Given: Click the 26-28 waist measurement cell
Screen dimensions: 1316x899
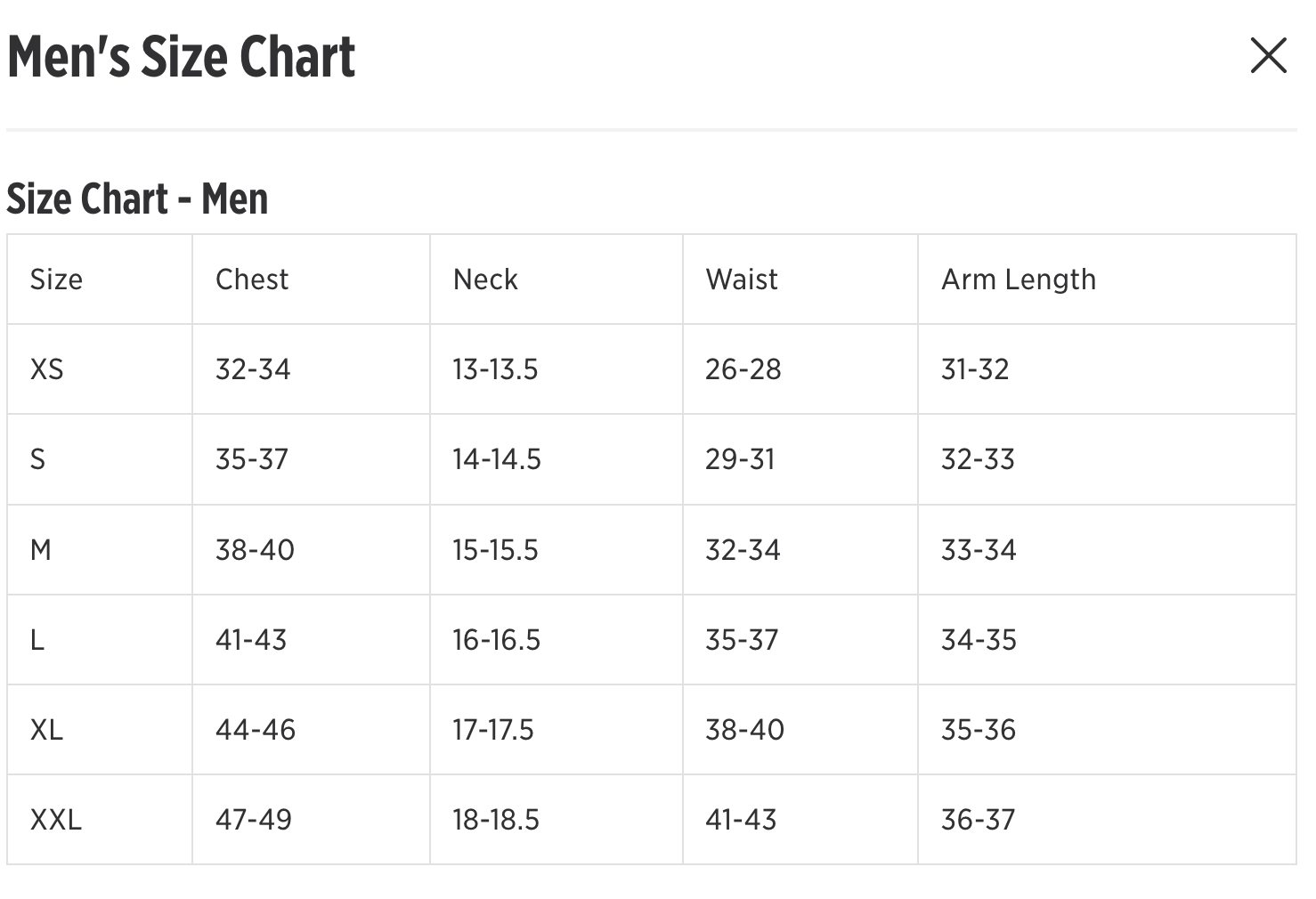Looking at the screenshot, I should click(743, 369).
